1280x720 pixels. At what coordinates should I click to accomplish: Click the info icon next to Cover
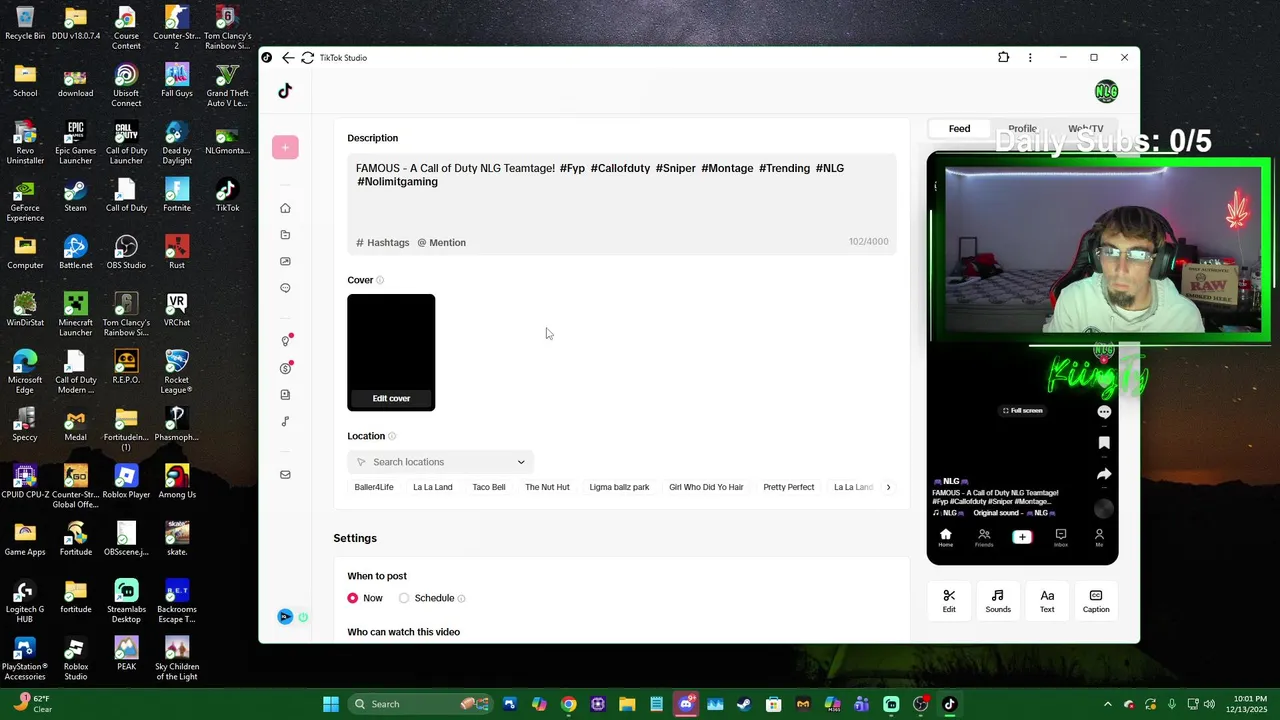point(380,280)
